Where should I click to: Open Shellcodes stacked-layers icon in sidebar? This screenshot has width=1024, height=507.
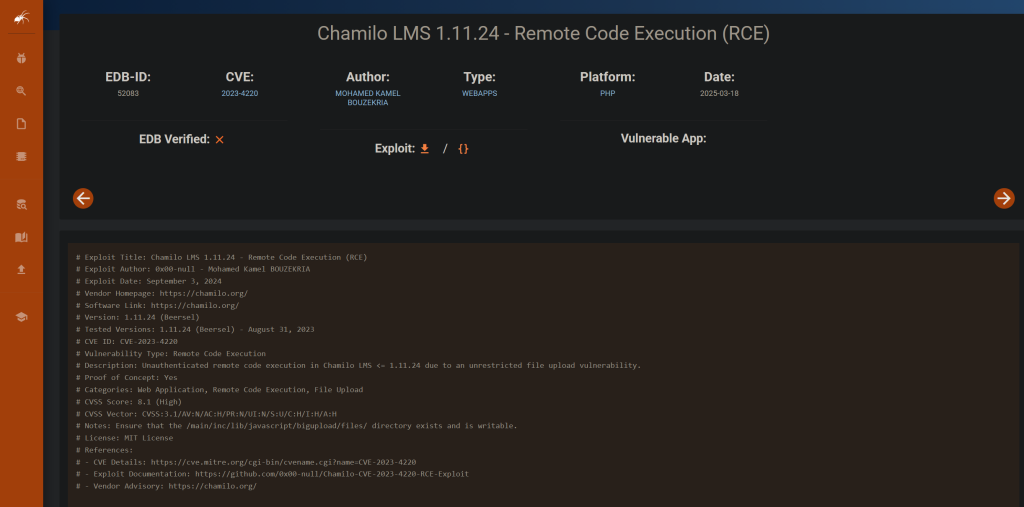pos(21,157)
